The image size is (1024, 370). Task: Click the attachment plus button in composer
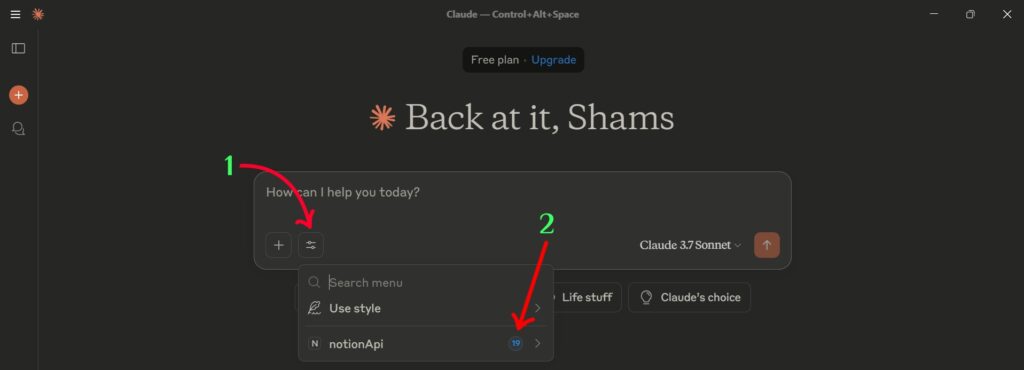(x=279, y=245)
